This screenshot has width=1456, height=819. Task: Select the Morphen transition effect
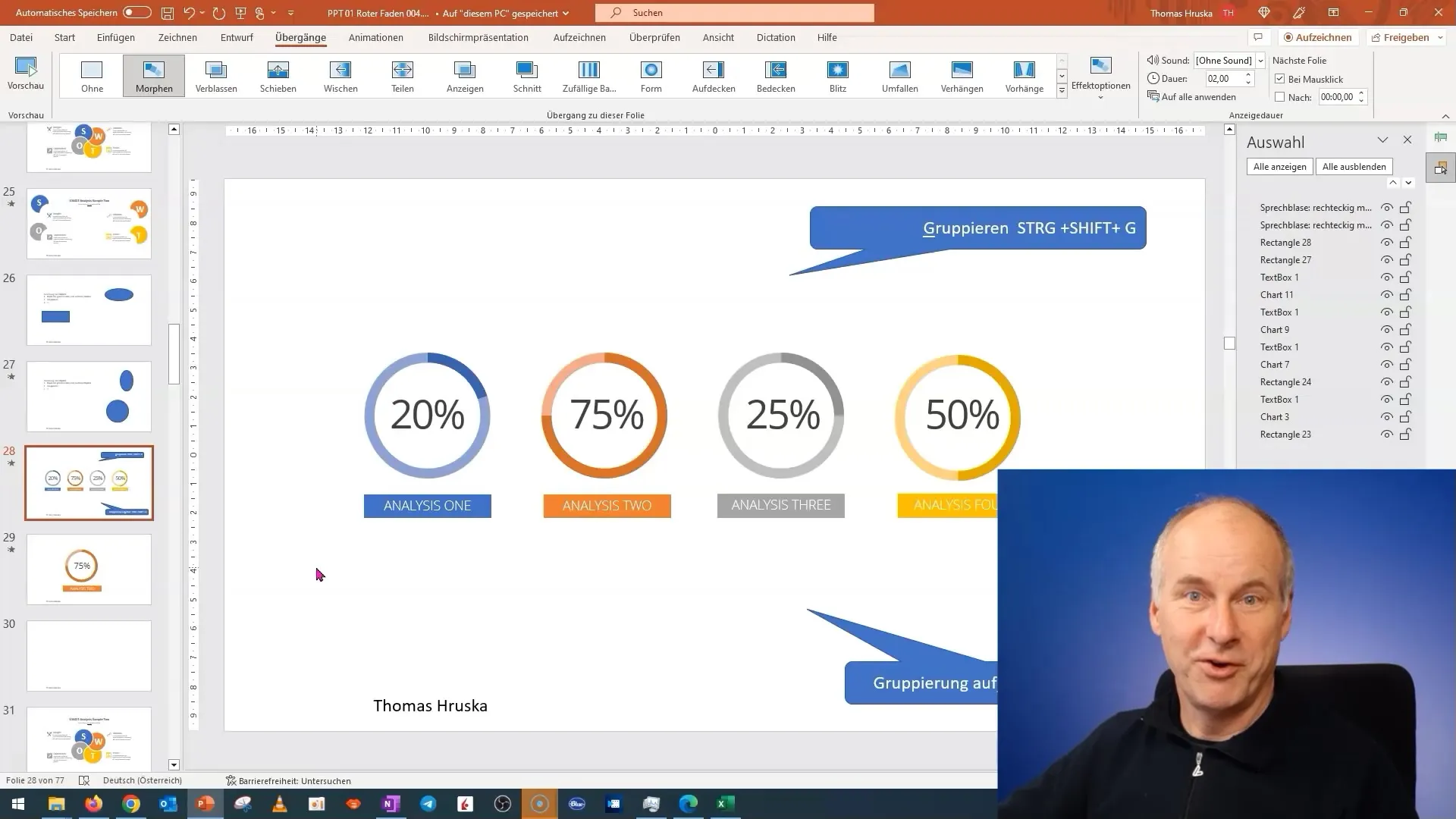(x=153, y=76)
